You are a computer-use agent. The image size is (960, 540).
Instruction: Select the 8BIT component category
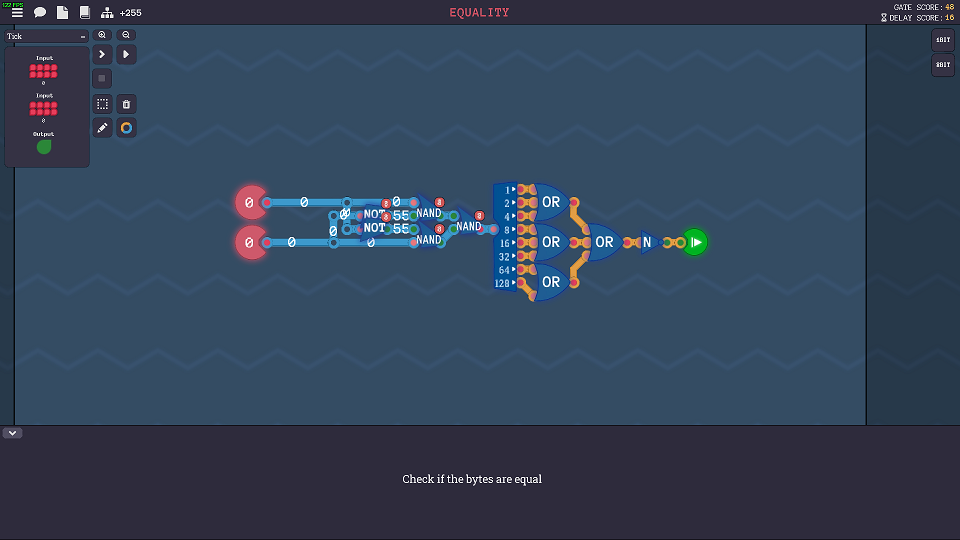click(942, 65)
